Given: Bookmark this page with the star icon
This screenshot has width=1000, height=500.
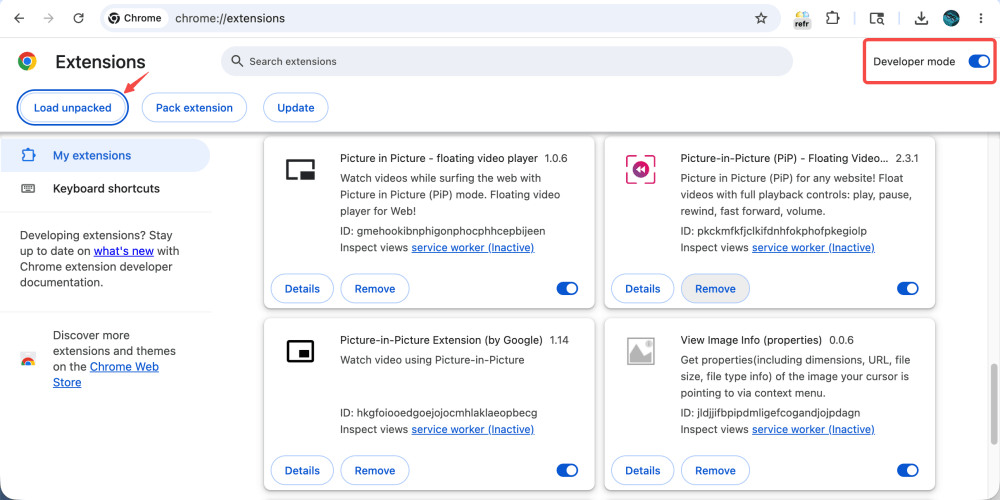Looking at the screenshot, I should pos(761,18).
